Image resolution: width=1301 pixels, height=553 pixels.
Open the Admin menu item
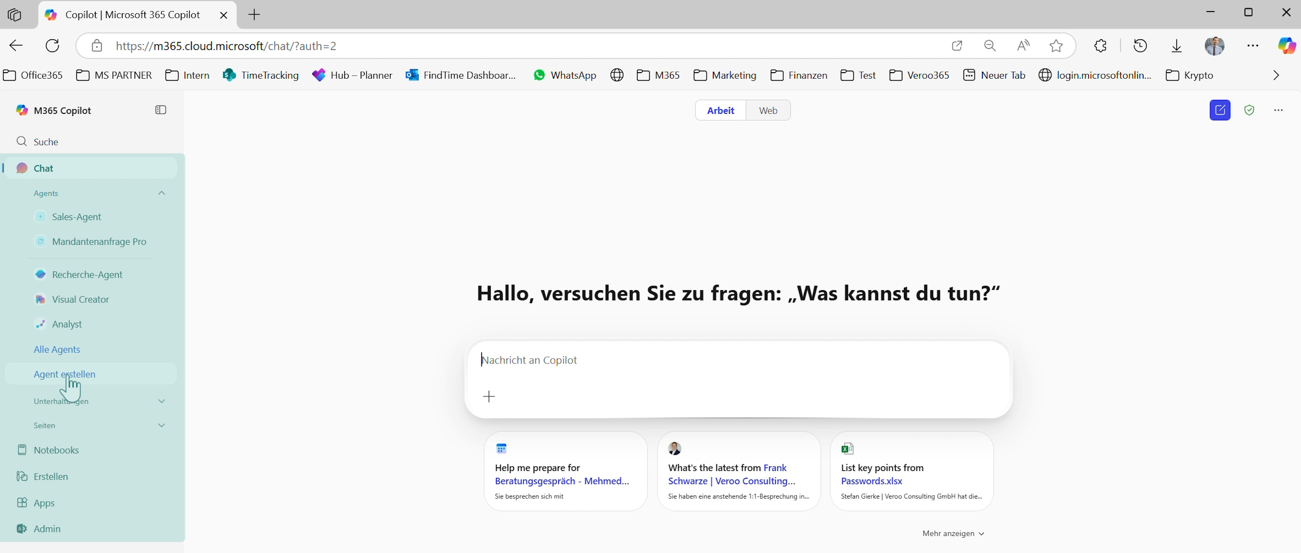pos(47,529)
